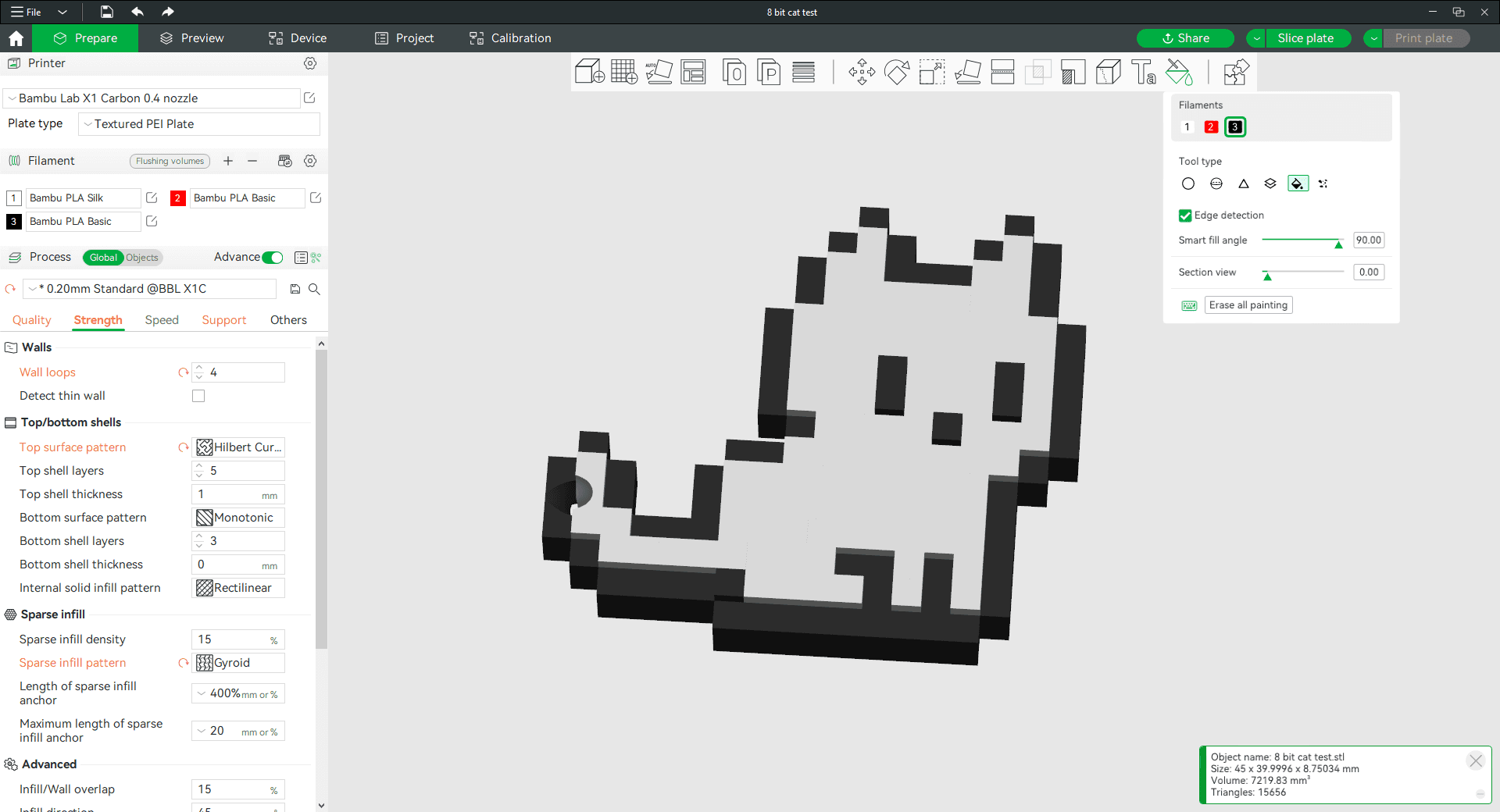Click Erase all painting button
Viewport: 1500px width, 812px height.
[1248, 305]
